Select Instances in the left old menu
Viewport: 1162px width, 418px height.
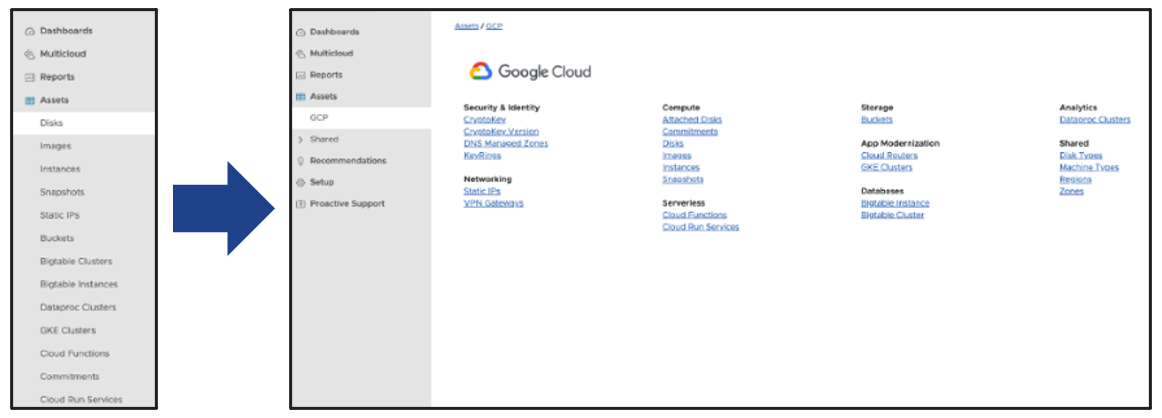pyautogui.click(x=60, y=169)
